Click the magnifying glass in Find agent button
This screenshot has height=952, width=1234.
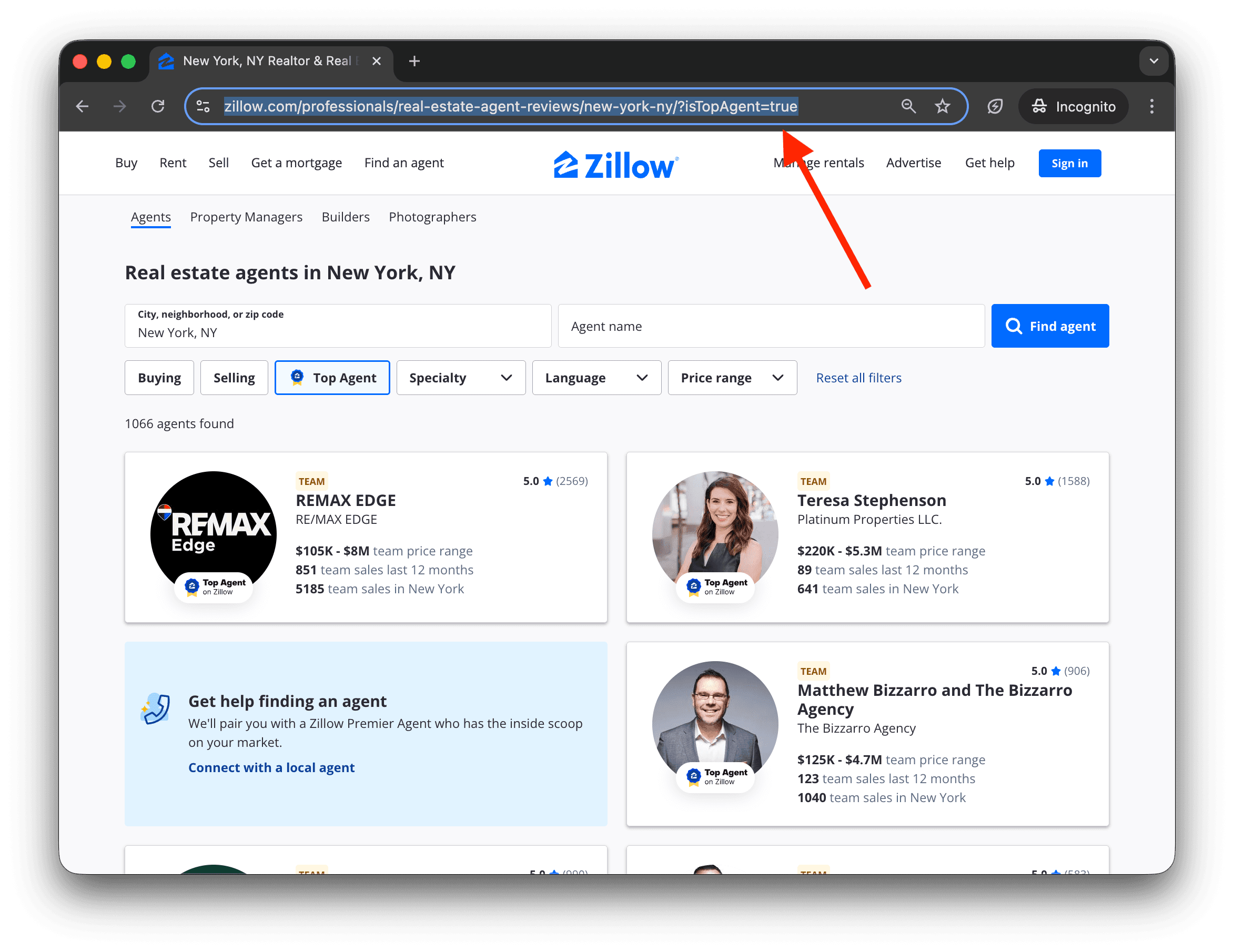(1014, 326)
